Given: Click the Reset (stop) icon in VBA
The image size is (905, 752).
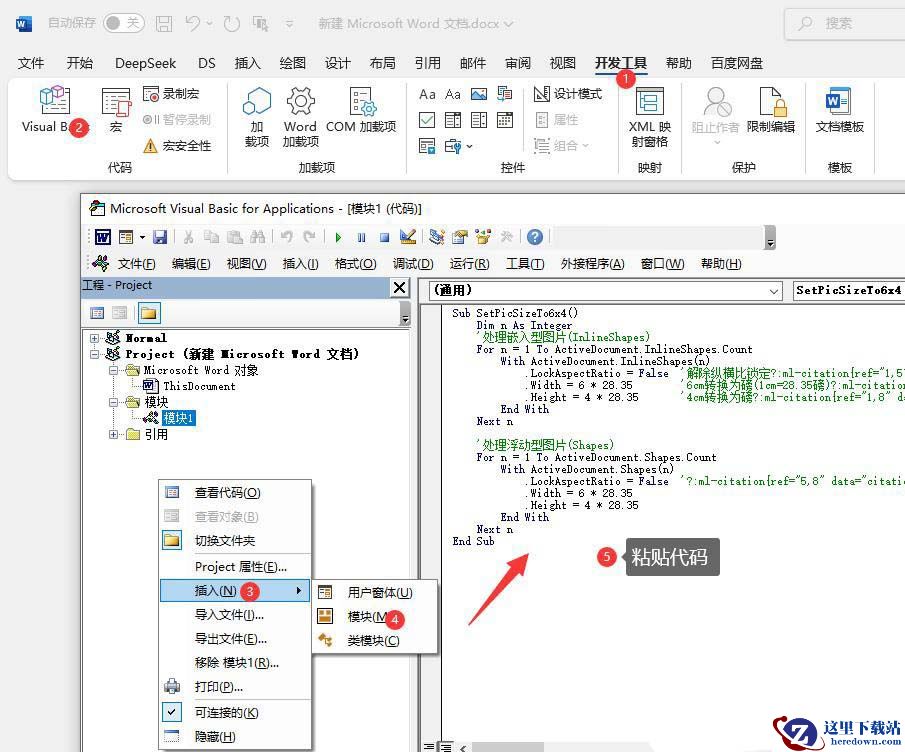Looking at the screenshot, I should (x=384, y=237).
